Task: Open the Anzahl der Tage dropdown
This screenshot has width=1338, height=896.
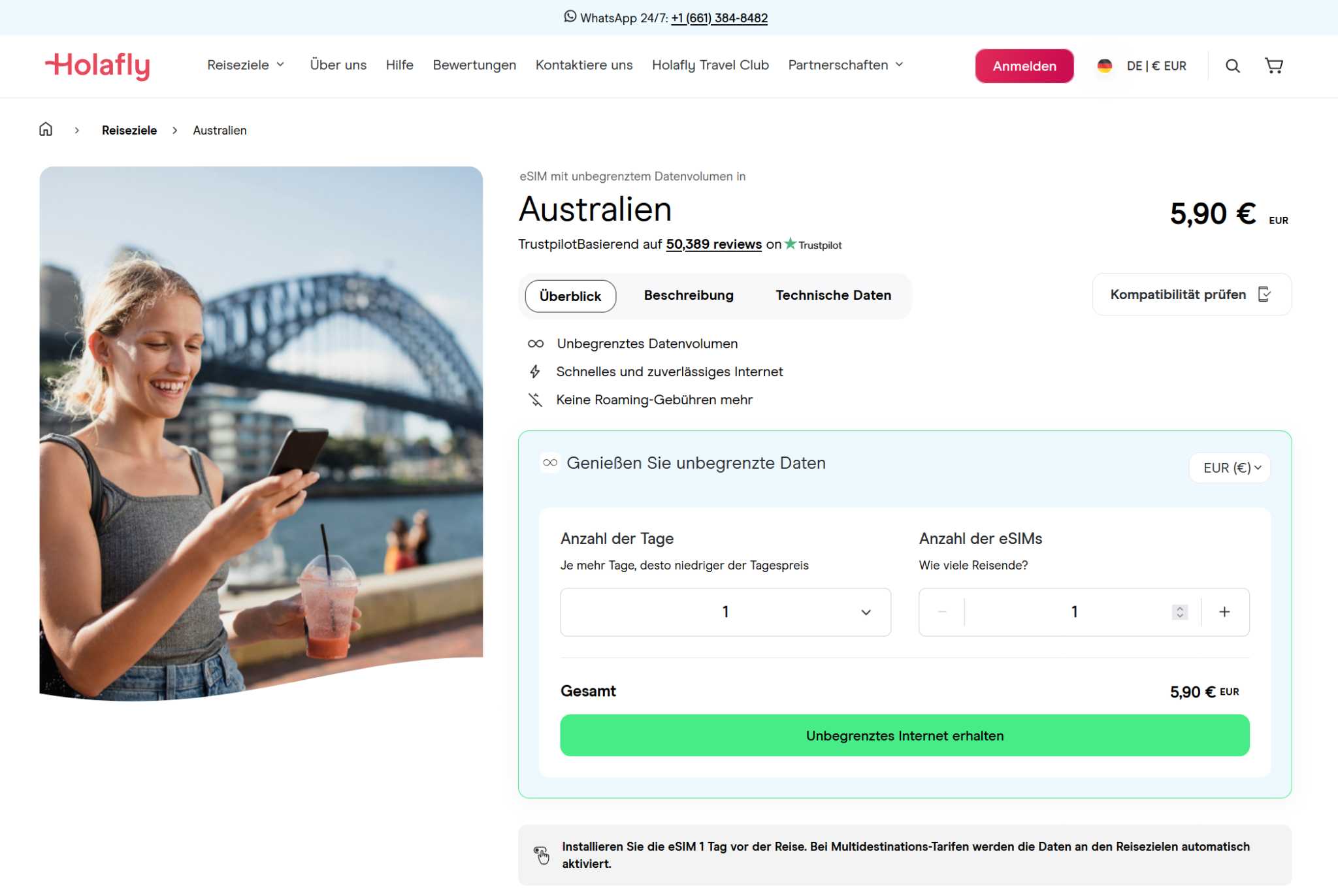Action: (725, 612)
